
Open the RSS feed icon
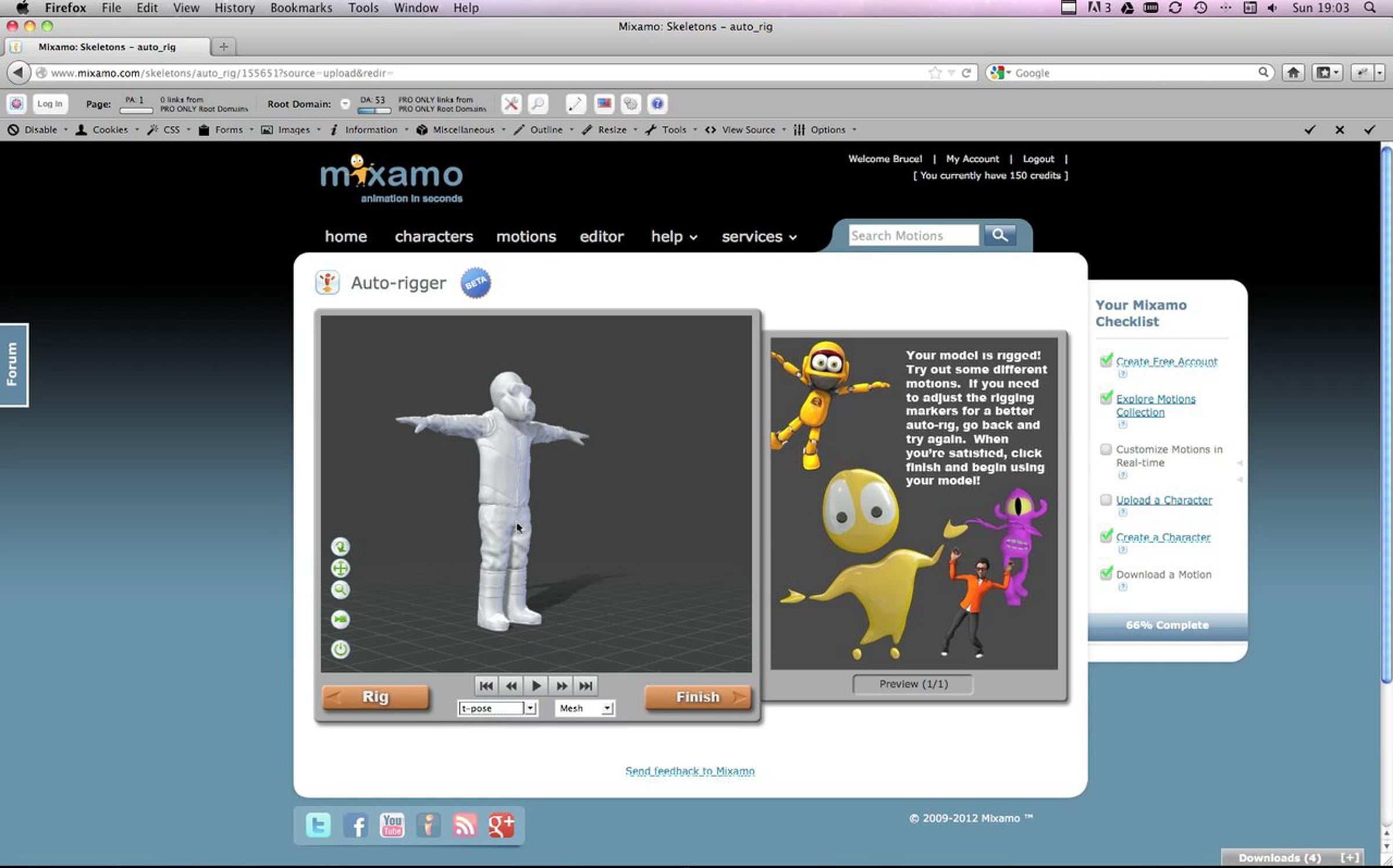tap(464, 825)
